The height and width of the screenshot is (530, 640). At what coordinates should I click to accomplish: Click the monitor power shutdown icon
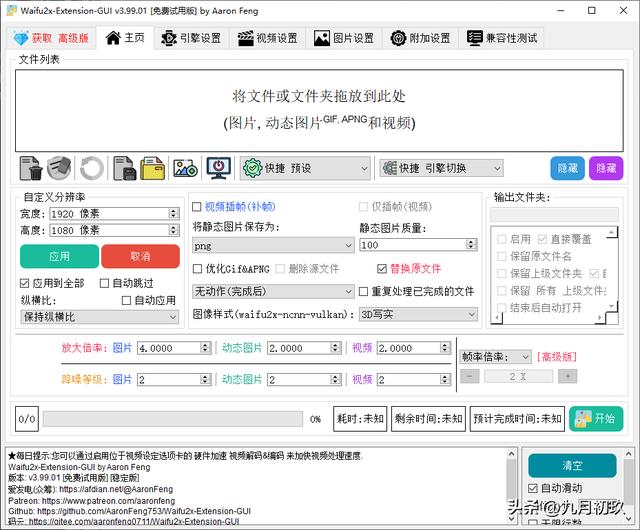[218, 168]
